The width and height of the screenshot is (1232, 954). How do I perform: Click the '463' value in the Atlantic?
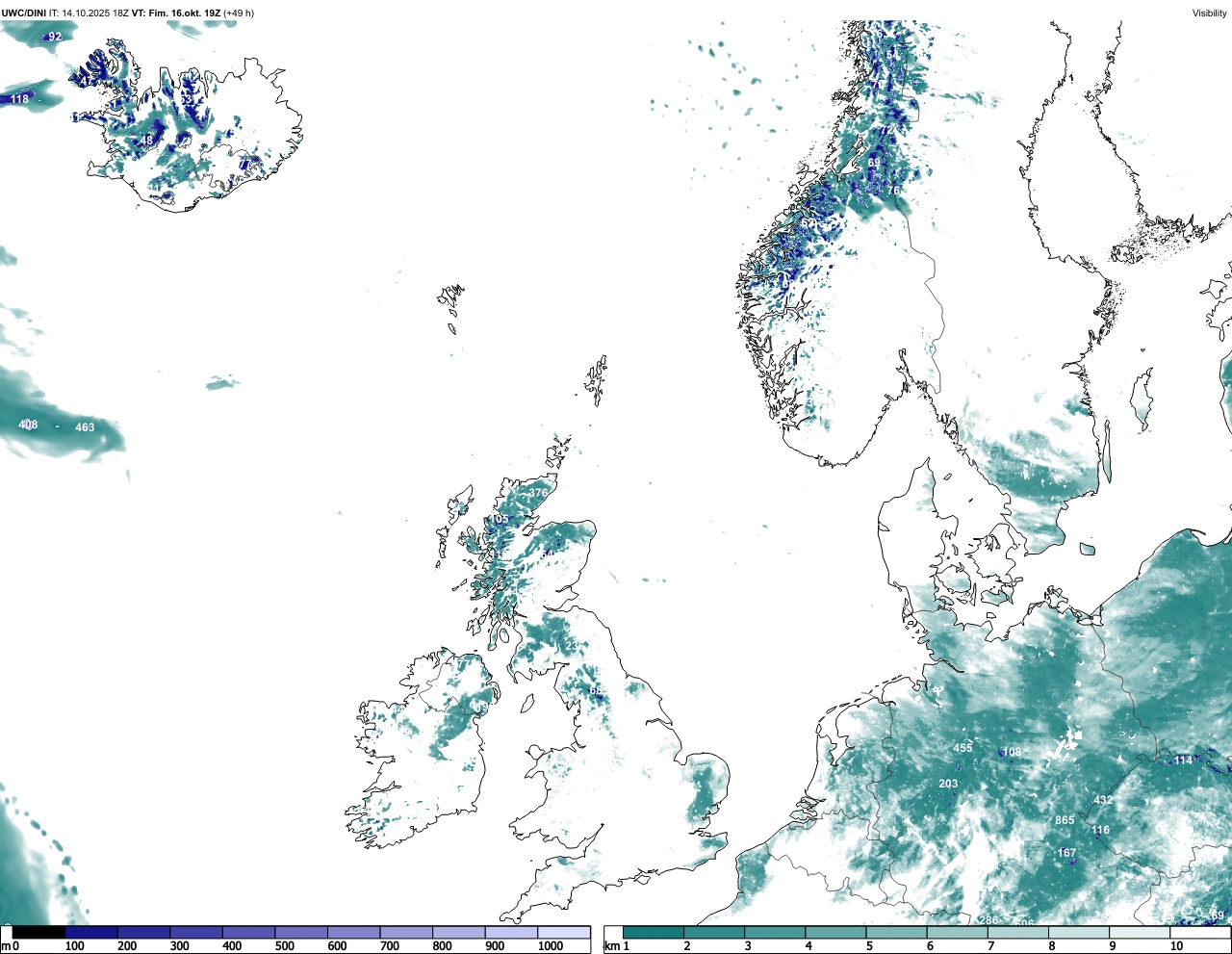pyautogui.click(x=85, y=427)
